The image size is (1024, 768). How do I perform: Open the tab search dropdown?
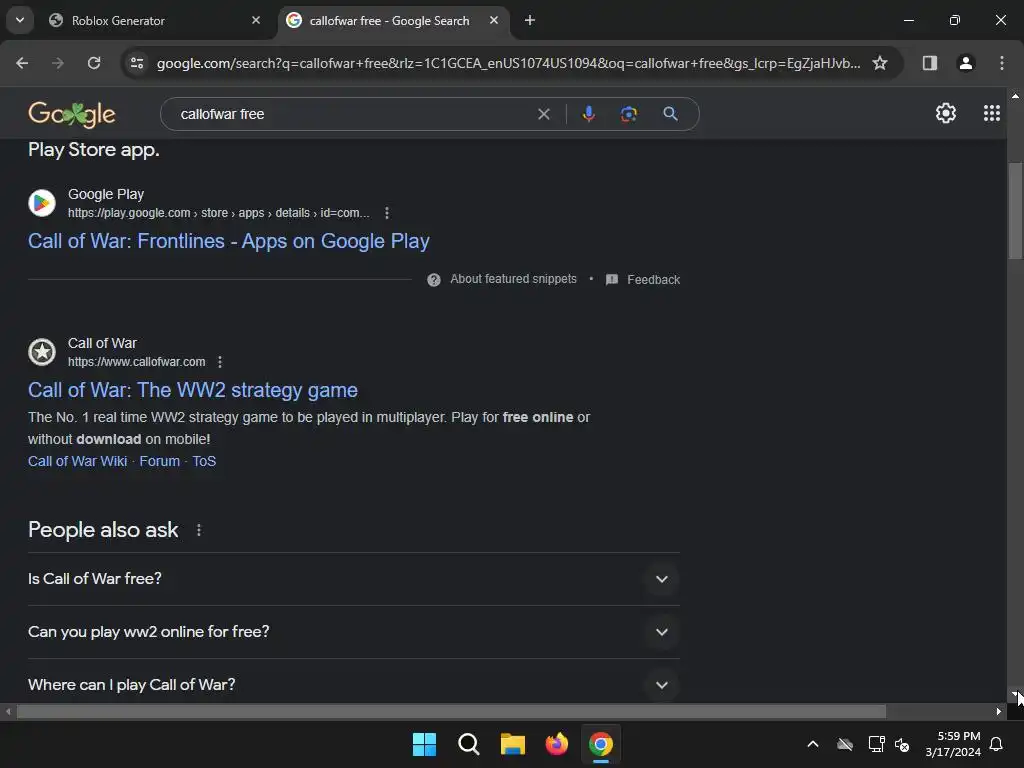point(20,20)
